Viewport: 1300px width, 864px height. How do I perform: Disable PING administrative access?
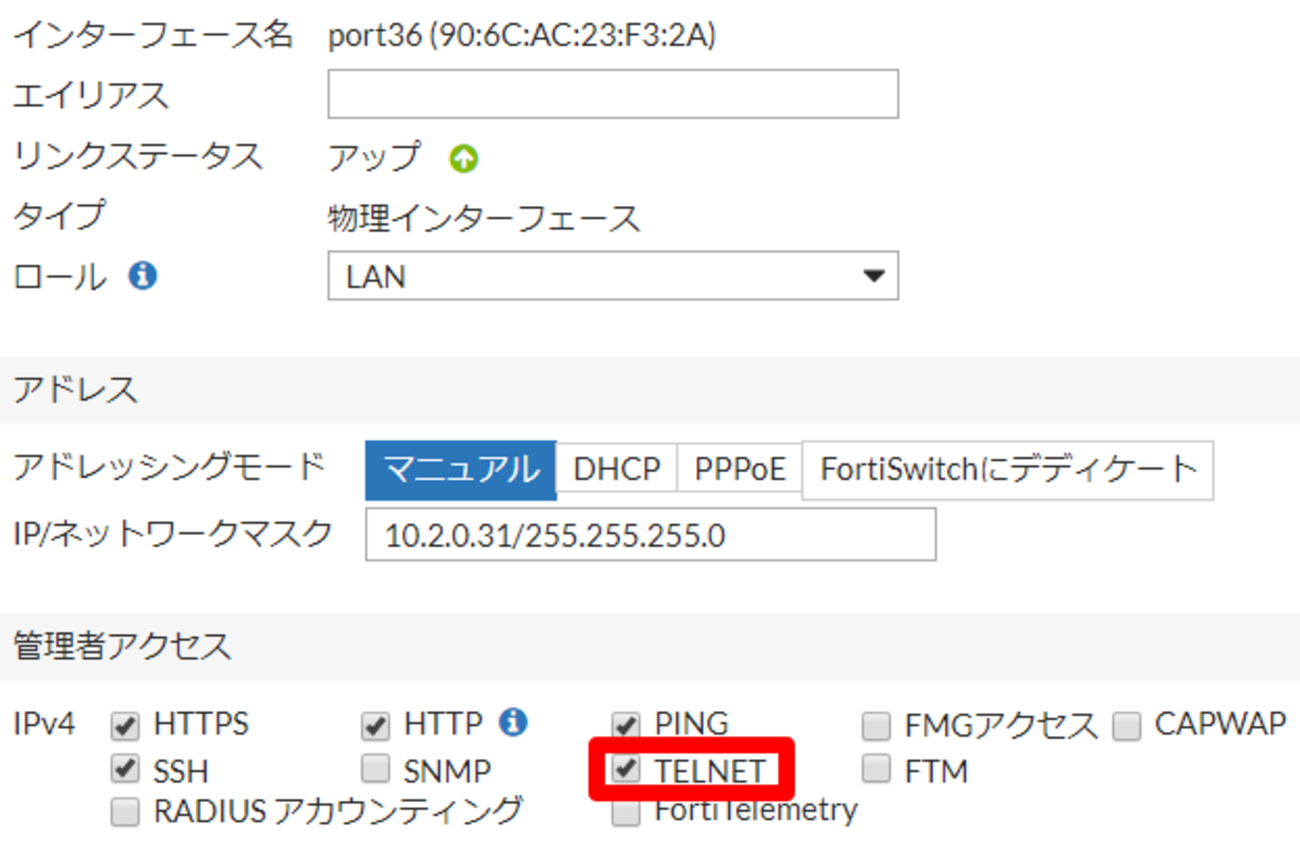pos(626,724)
